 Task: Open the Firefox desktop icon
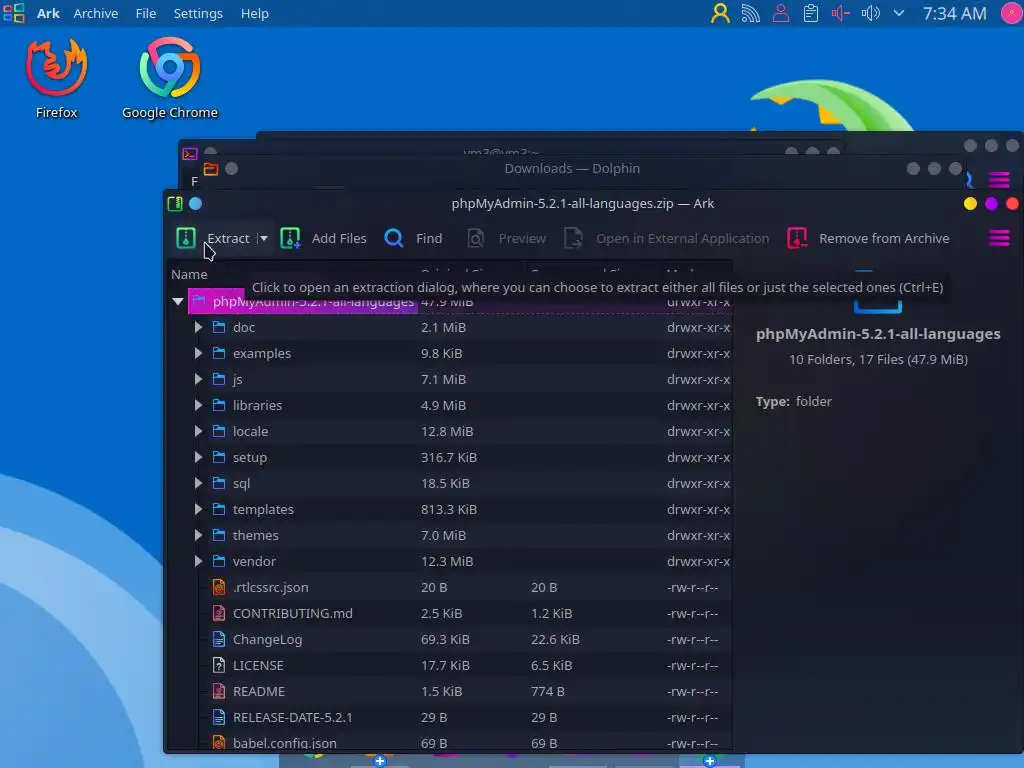[x=56, y=78]
